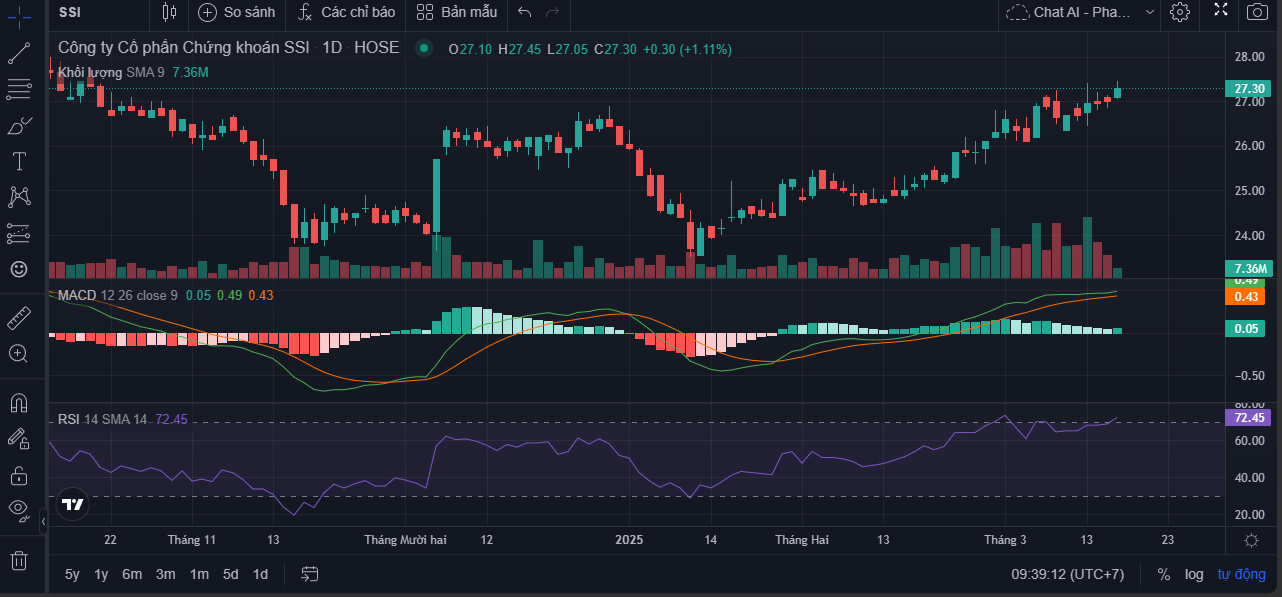Select the 5d time range
Viewport: 1282px width, 597px height.
tap(231, 574)
